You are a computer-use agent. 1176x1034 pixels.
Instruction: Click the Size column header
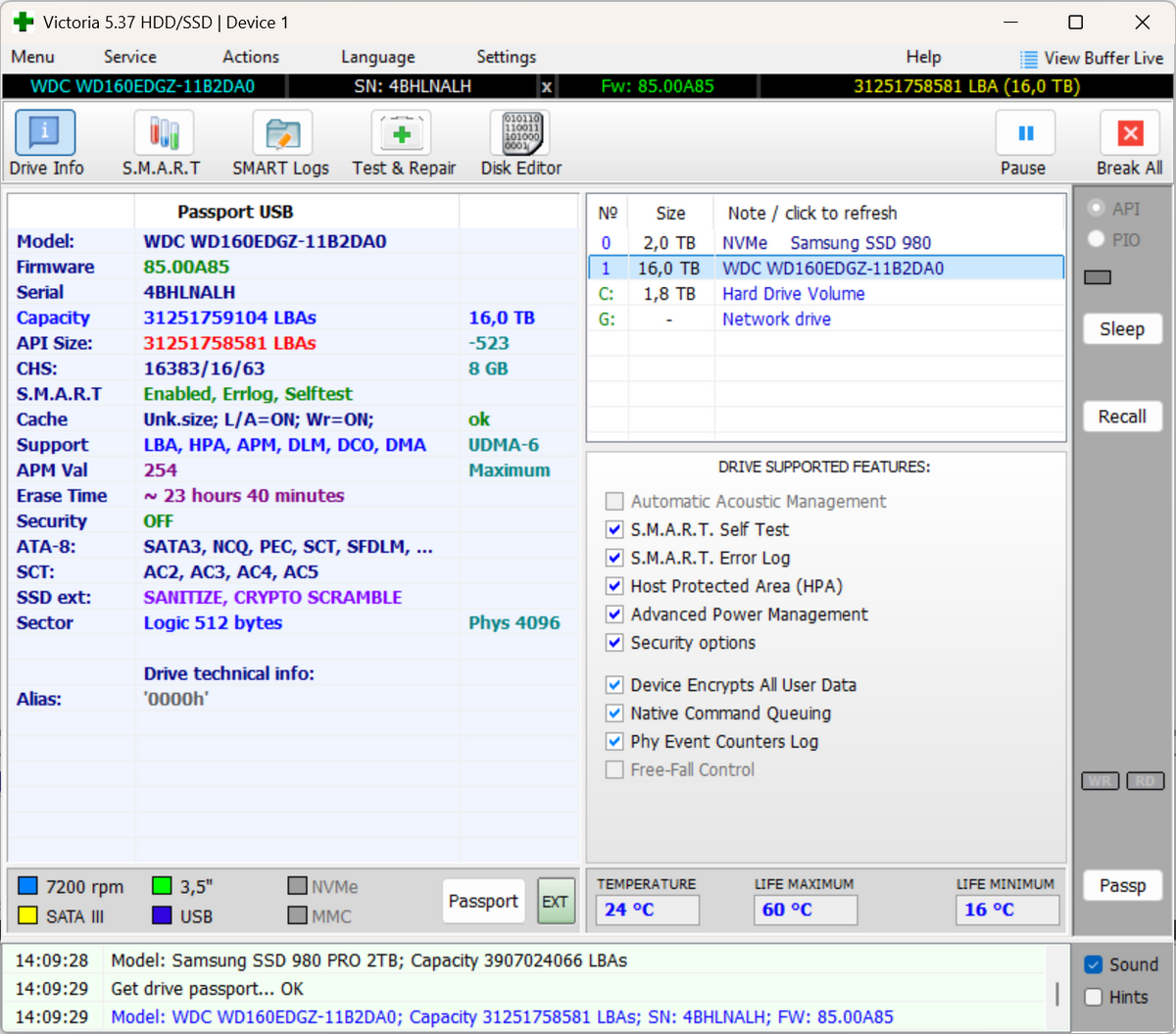click(670, 213)
